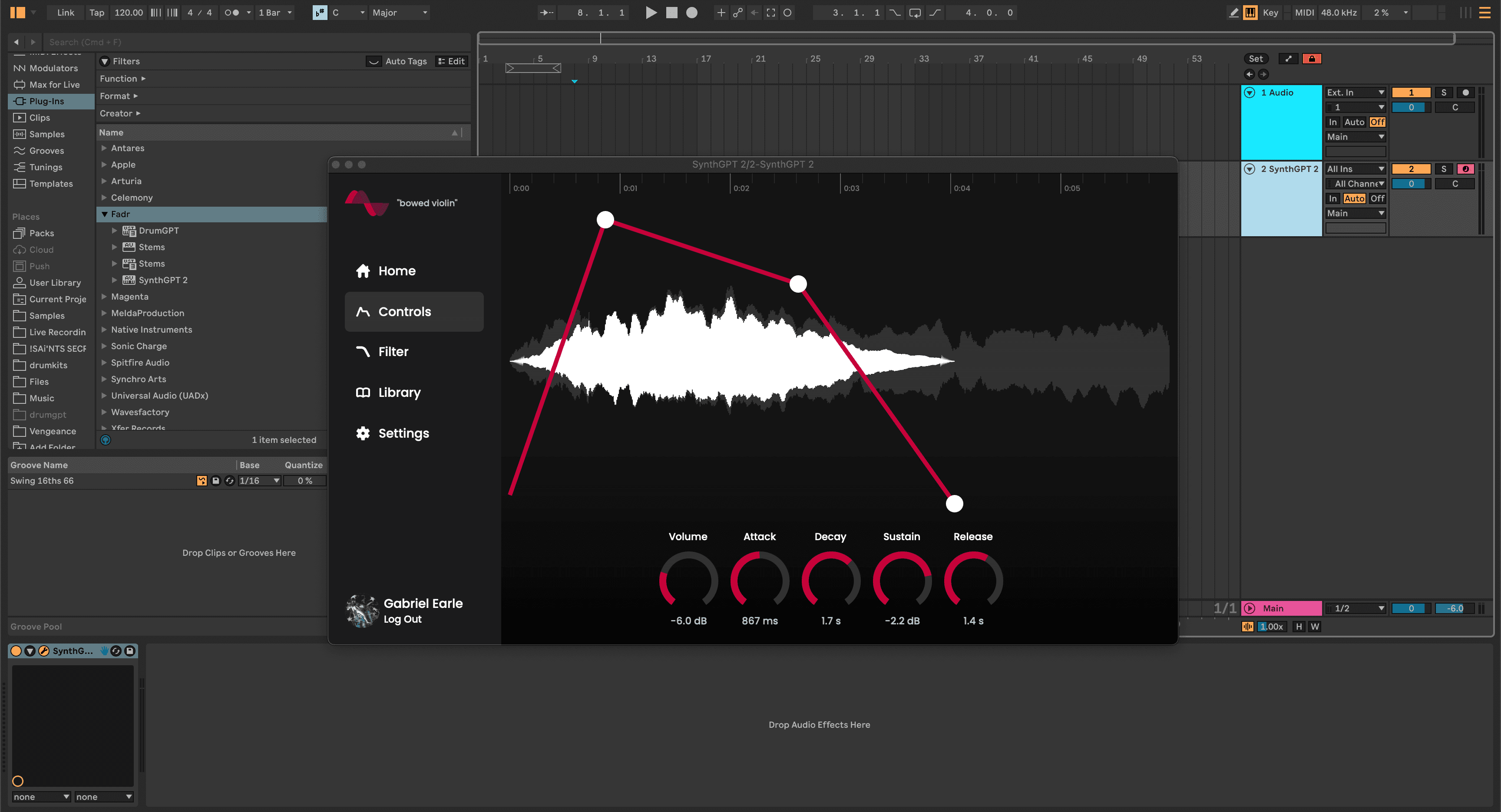This screenshot has width=1501, height=812.
Task: Open the Library section in SynthGPT
Action: pyautogui.click(x=399, y=392)
